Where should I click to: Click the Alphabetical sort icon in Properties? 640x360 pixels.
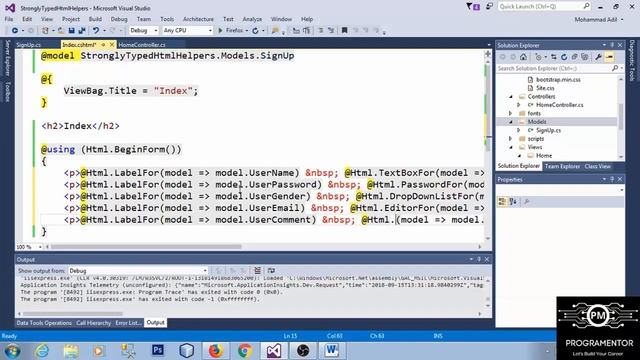(x=513, y=202)
